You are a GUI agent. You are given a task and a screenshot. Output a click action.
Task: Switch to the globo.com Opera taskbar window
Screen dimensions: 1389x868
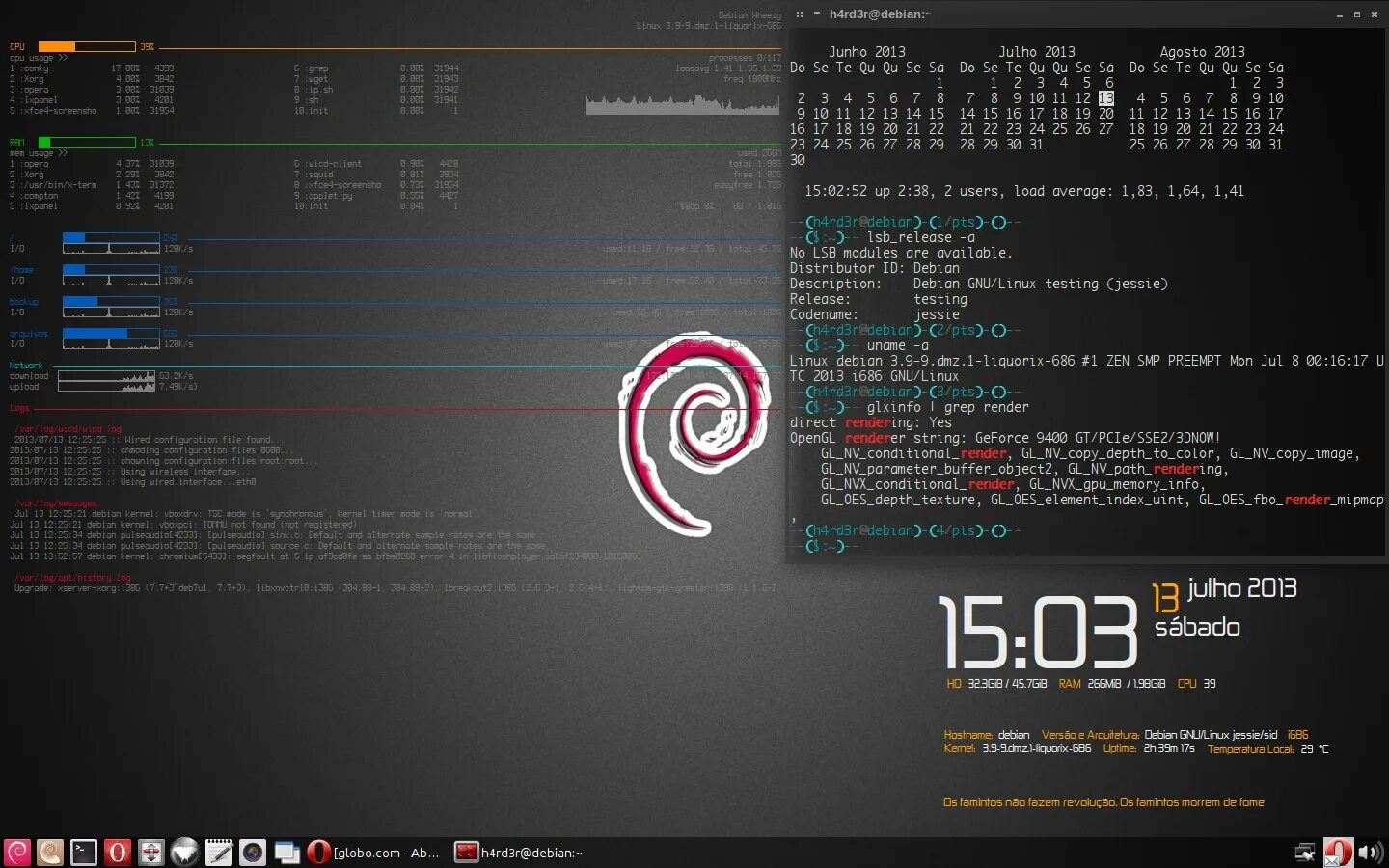pyautogui.click(x=373, y=853)
